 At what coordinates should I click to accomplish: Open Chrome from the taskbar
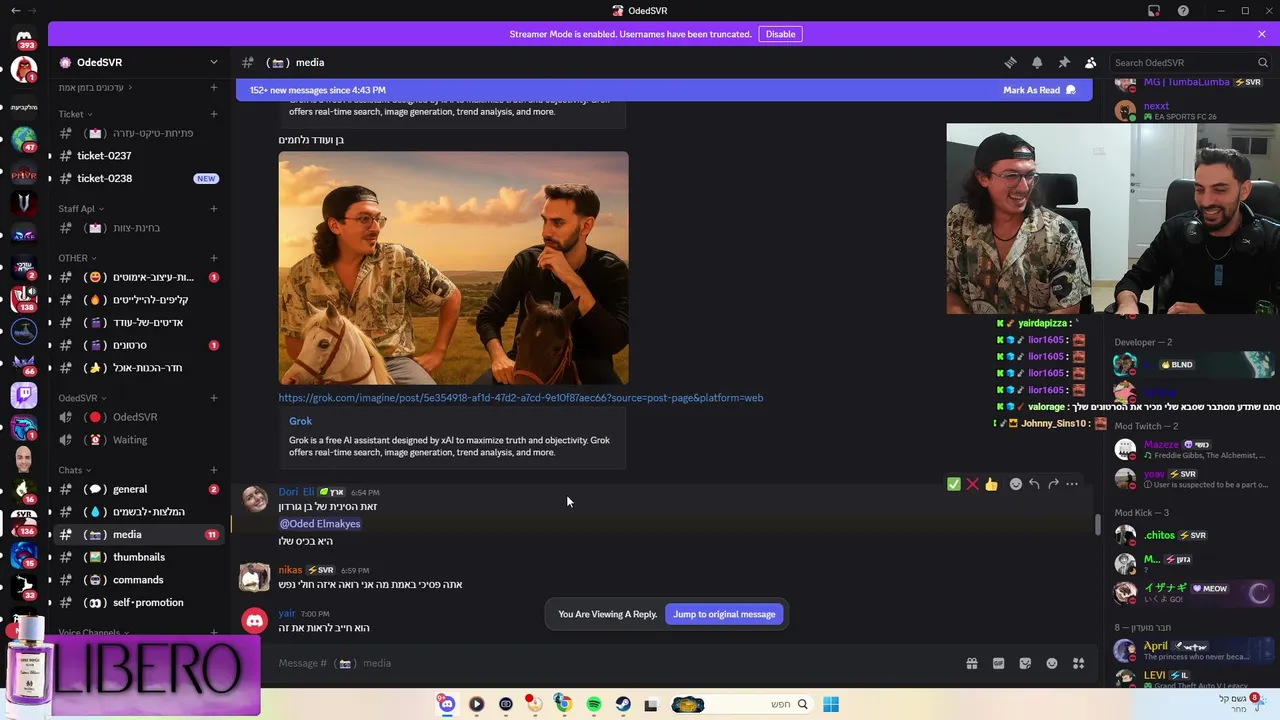tap(563, 704)
